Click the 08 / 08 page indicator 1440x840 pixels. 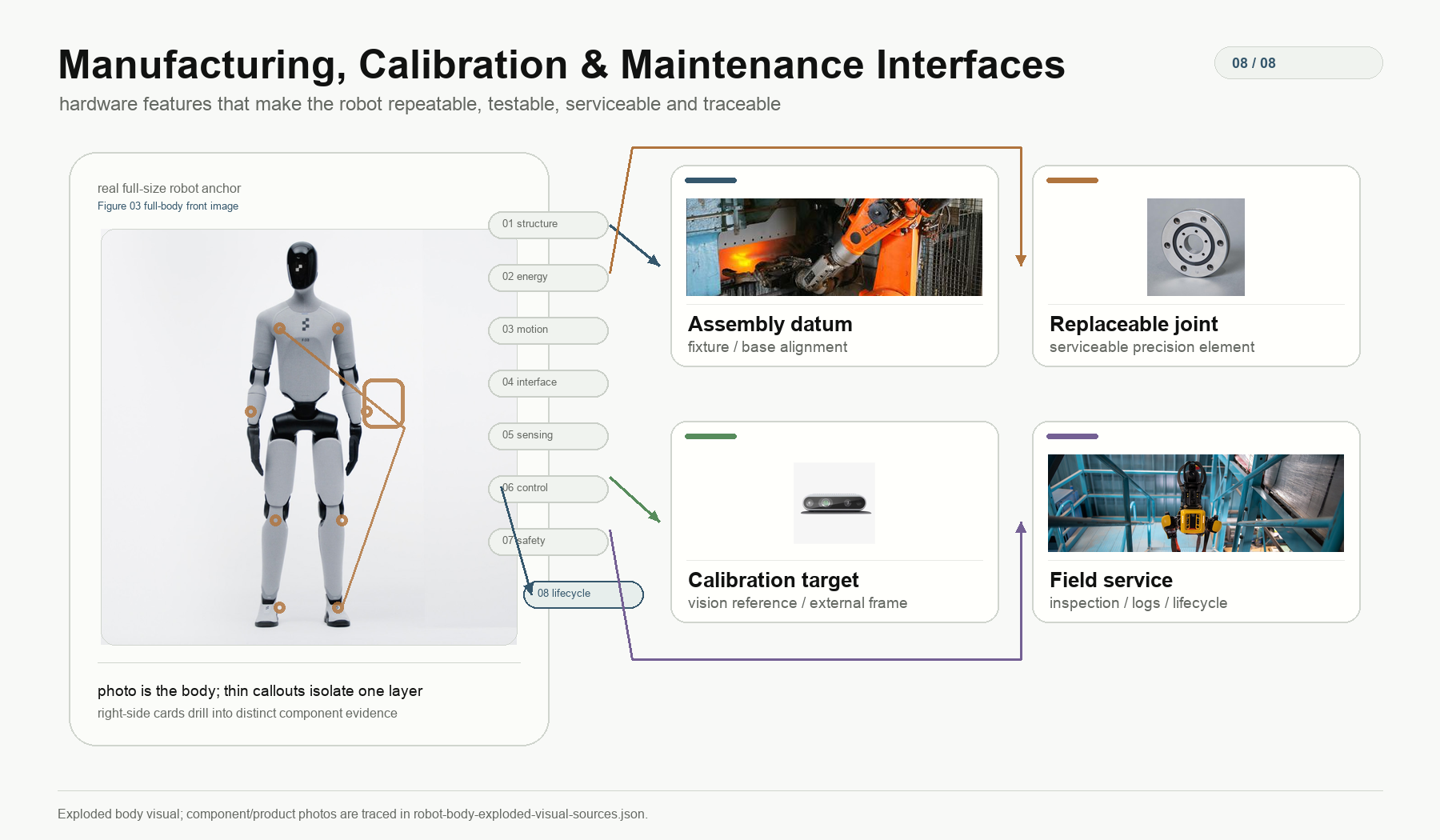[1298, 63]
